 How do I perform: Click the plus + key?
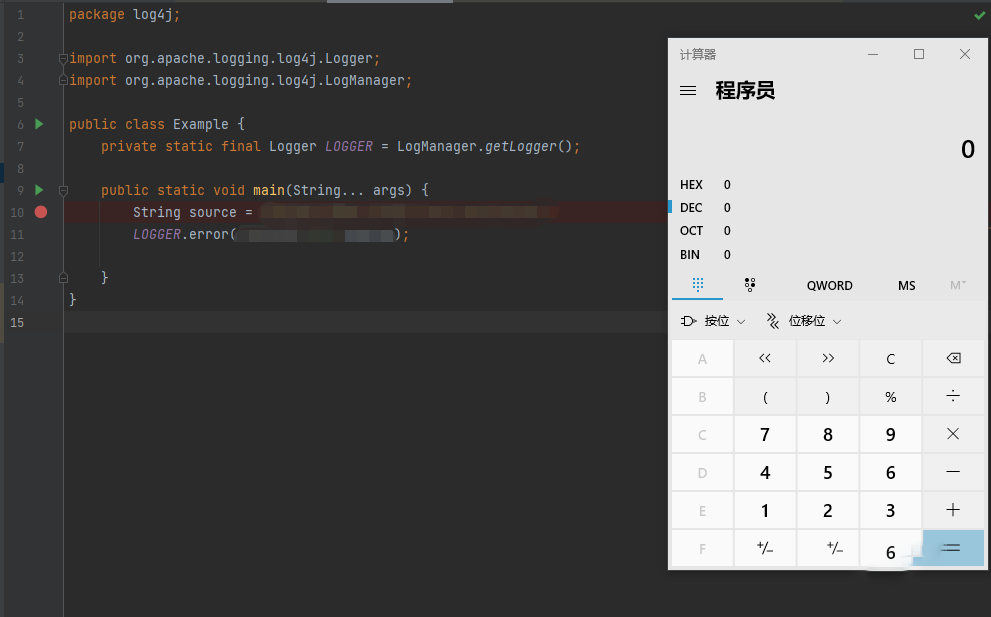coord(953,510)
